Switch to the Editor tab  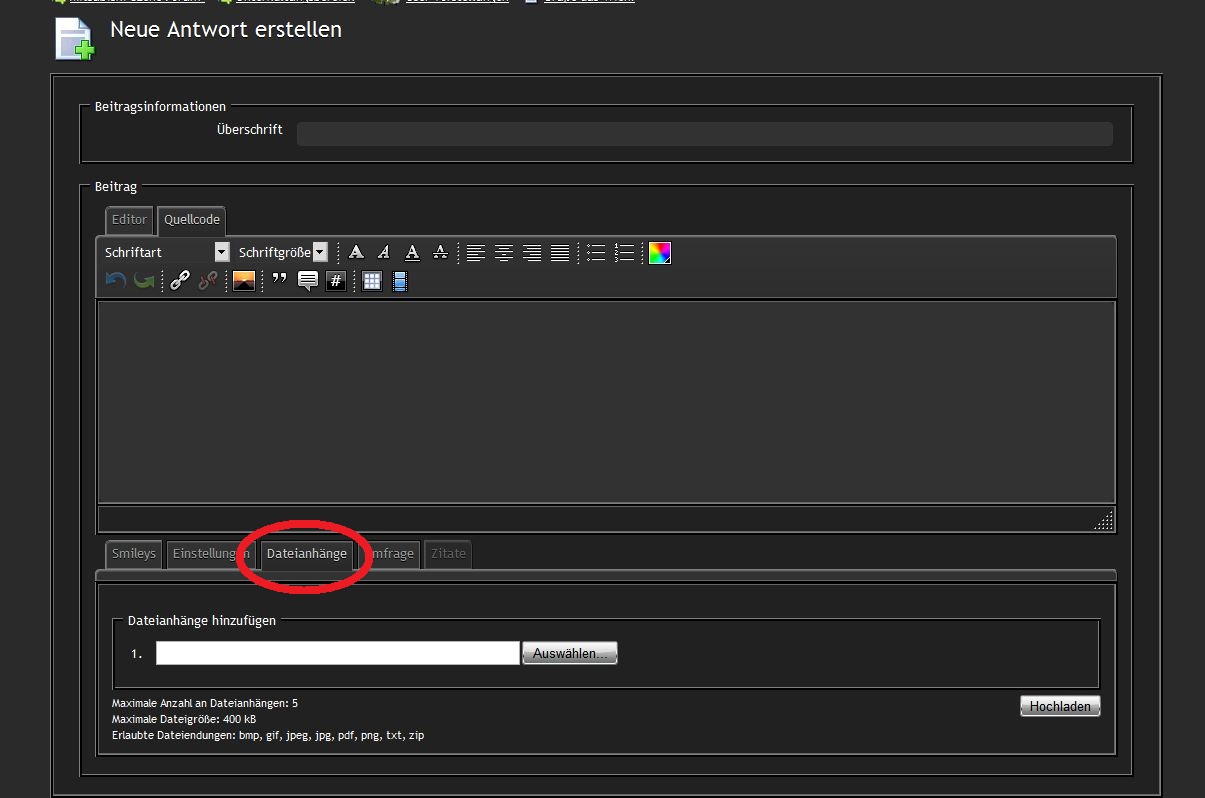(129, 220)
